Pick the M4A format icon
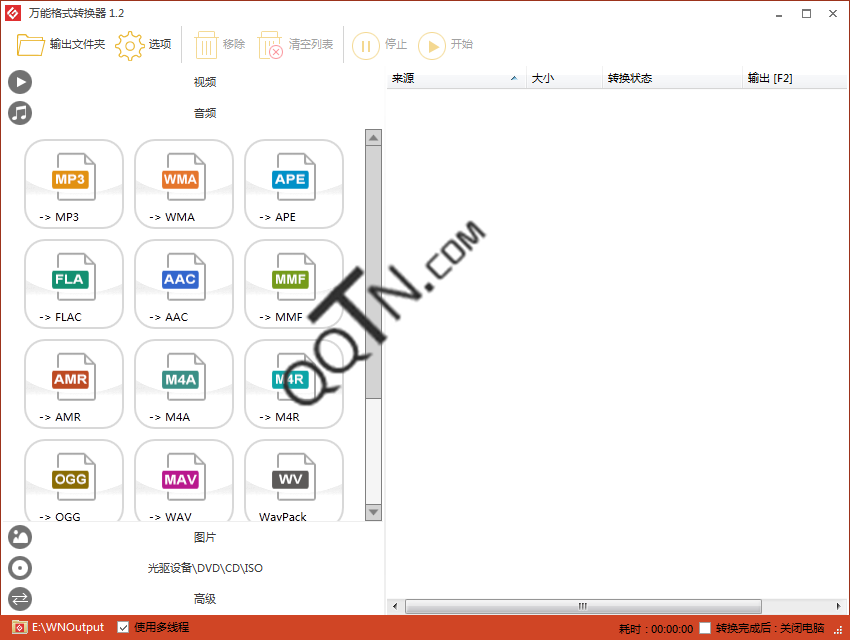This screenshot has height=640, width=850. [x=183, y=384]
